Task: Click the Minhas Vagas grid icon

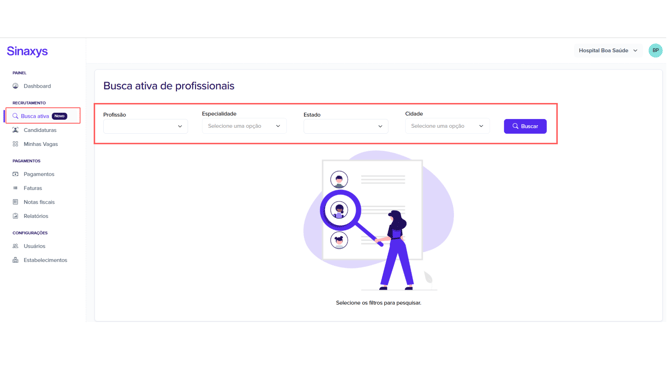Action: [15, 144]
